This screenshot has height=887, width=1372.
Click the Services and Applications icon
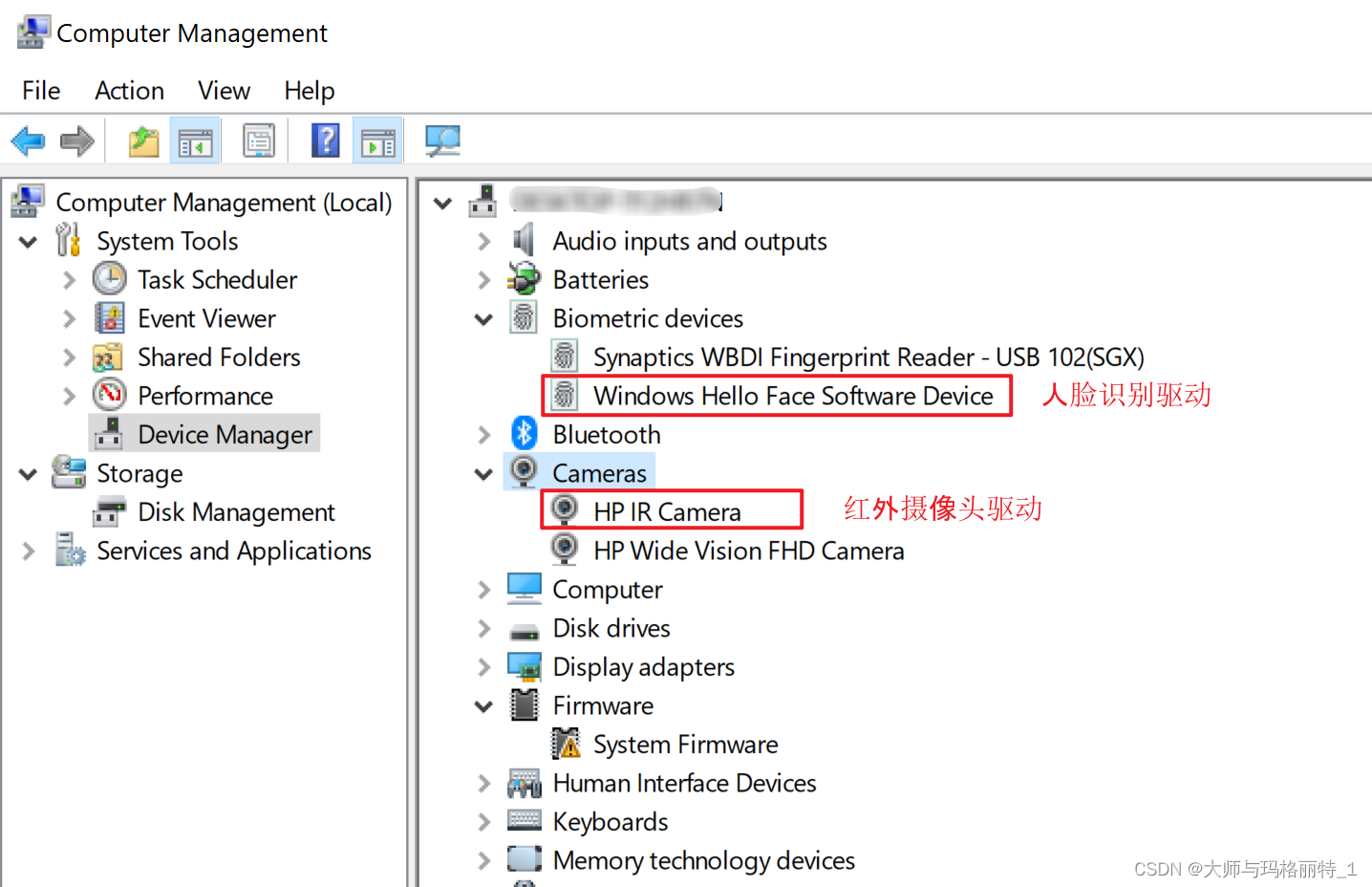[70, 550]
